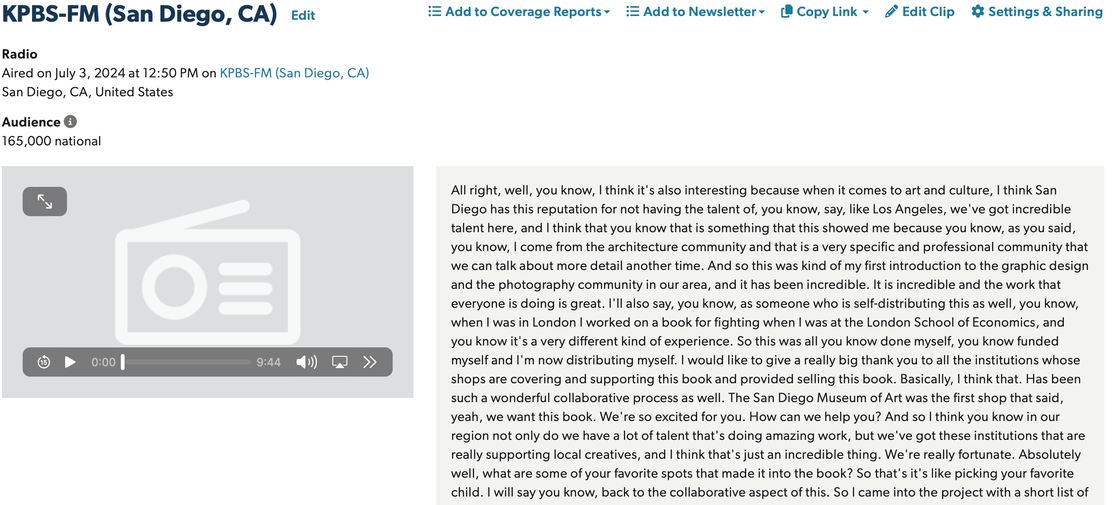The height and width of the screenshot is (505, 1112).
Task: Edit the KPBS-FM clip title
Action: point(303,16)
